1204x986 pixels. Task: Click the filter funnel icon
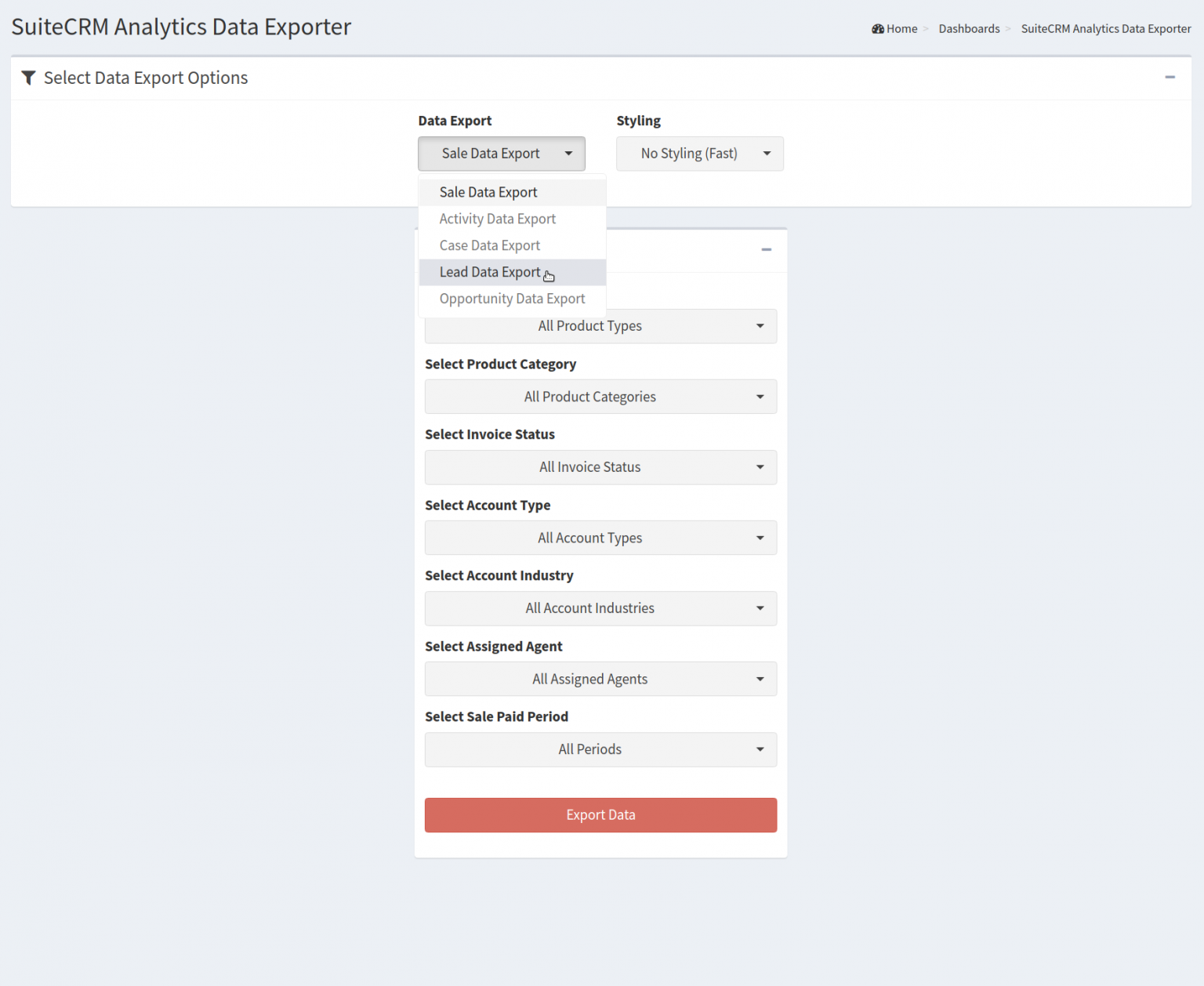[28, 78]
